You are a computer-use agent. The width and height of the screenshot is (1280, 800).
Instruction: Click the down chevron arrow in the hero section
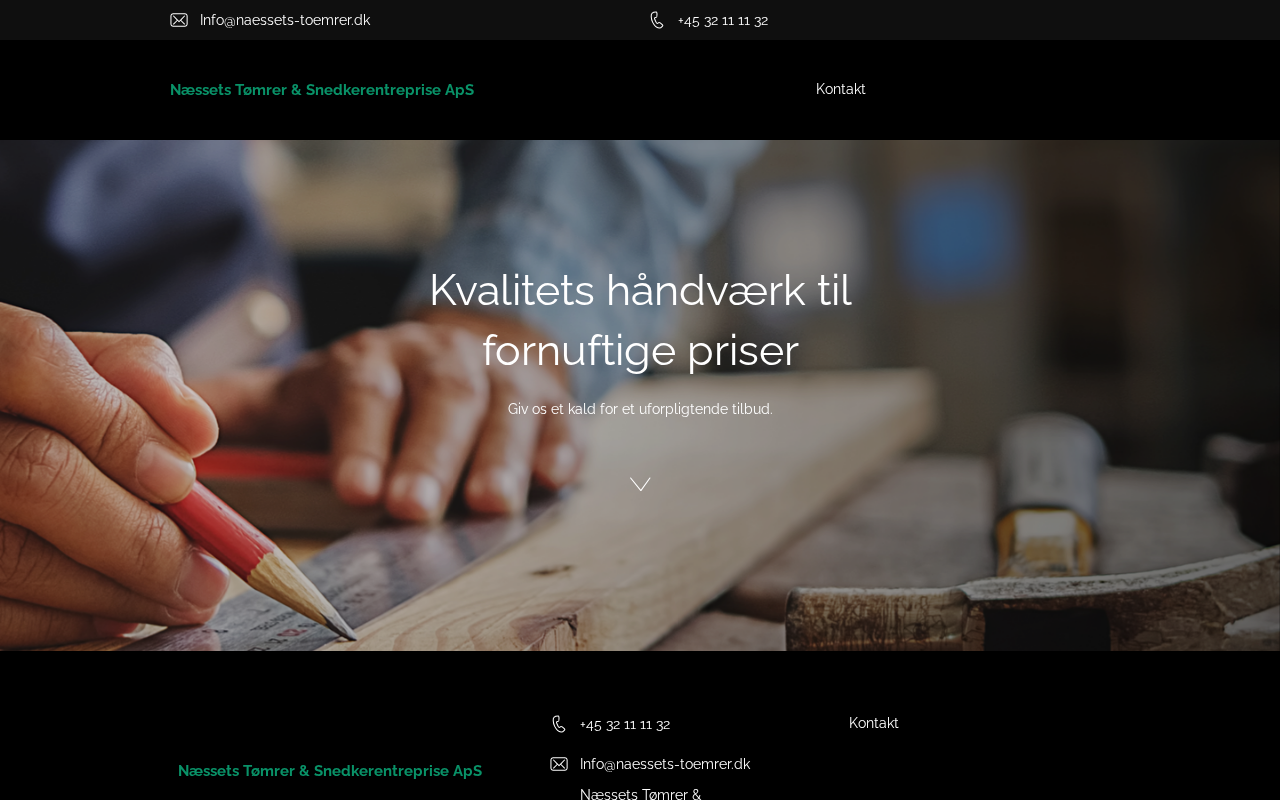640,484
